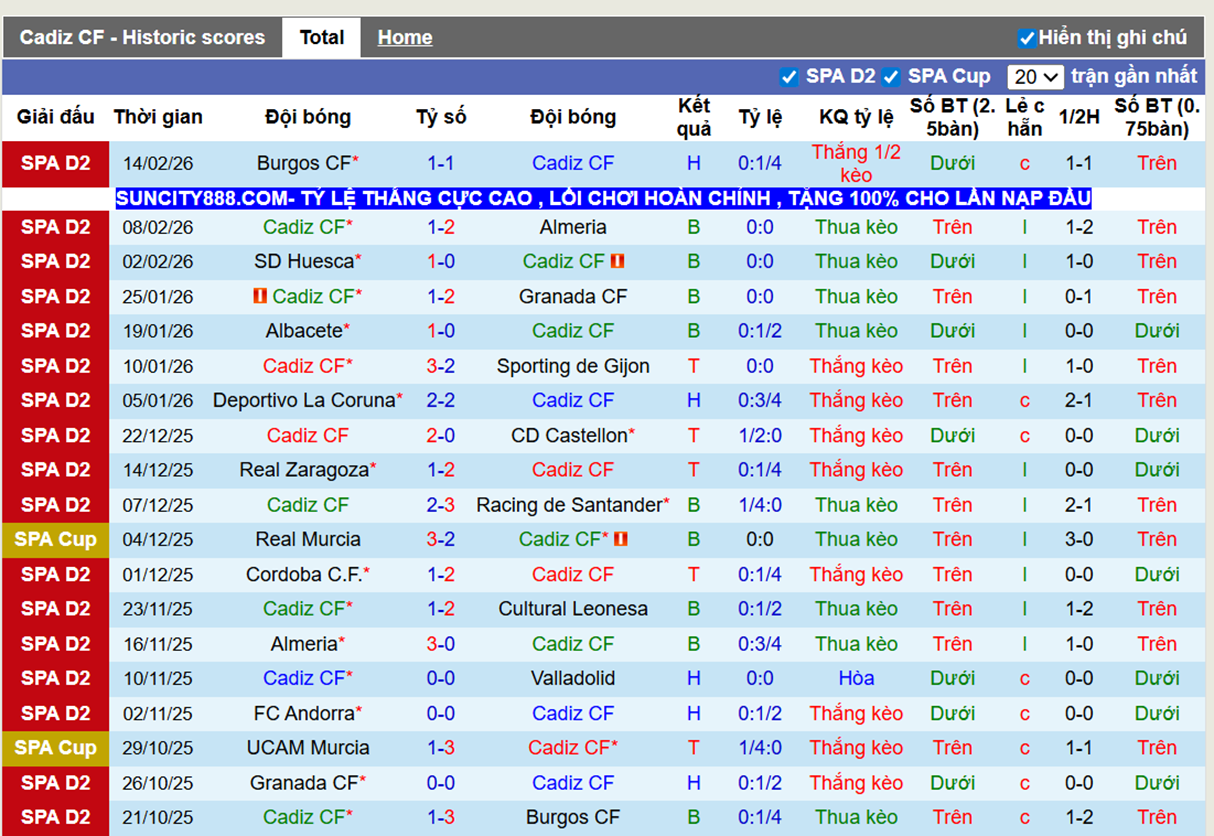Viewport: 1214px width, 836px height.
Task: Click the date 22/12/25 cell
Action: 158,435
